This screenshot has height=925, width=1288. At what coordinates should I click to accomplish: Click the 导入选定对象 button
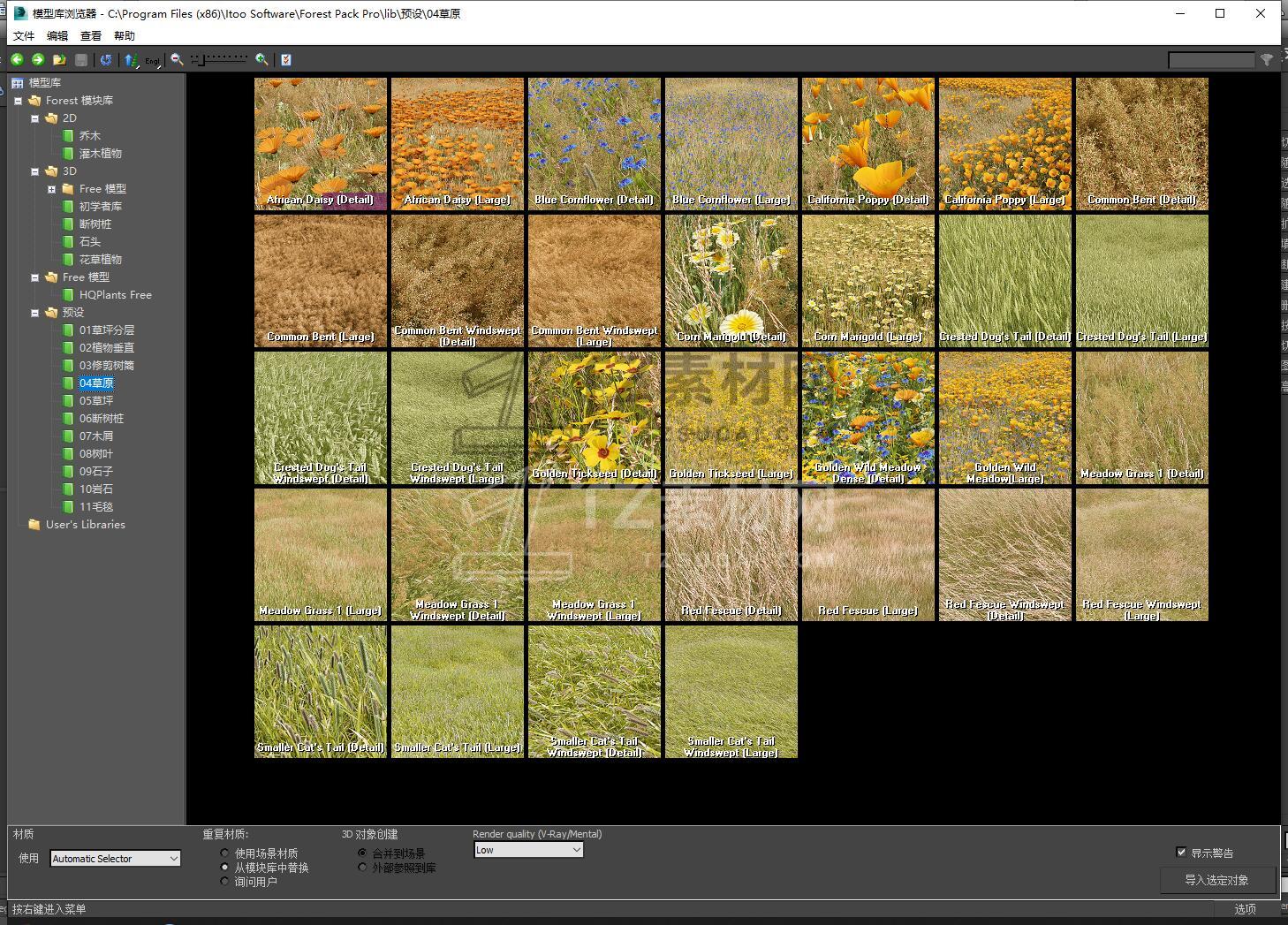pos(1216,880)
